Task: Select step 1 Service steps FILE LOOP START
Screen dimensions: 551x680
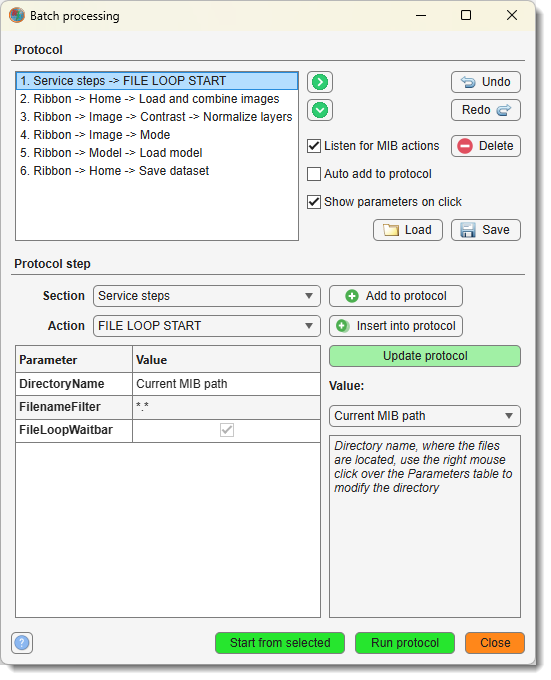Action: (x=157, y=81)
